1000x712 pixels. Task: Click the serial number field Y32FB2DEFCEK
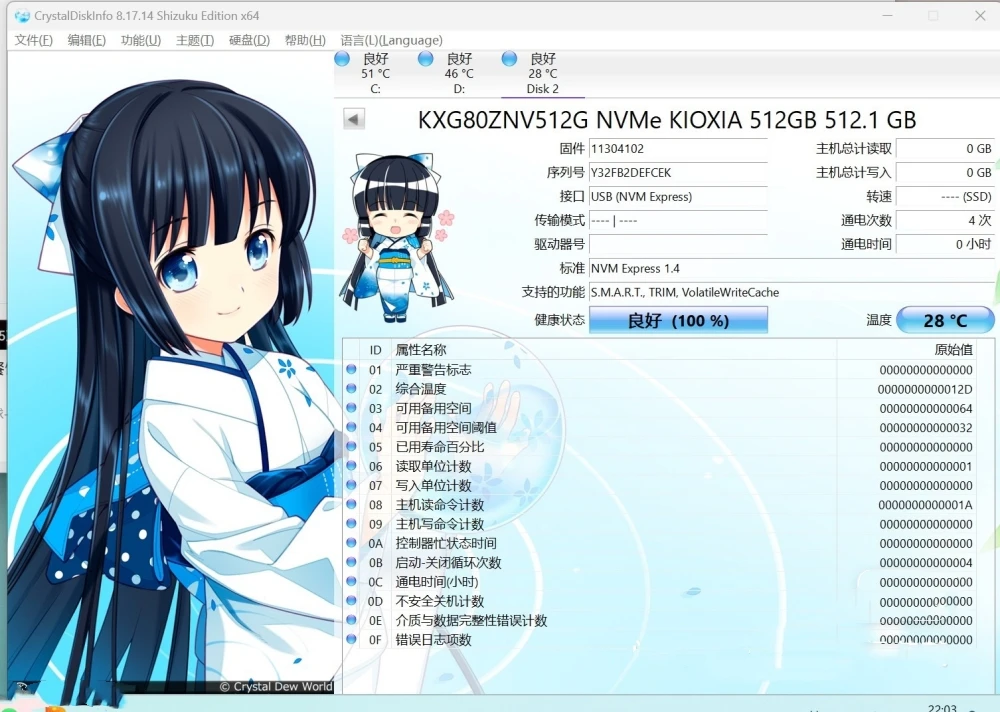678,173
